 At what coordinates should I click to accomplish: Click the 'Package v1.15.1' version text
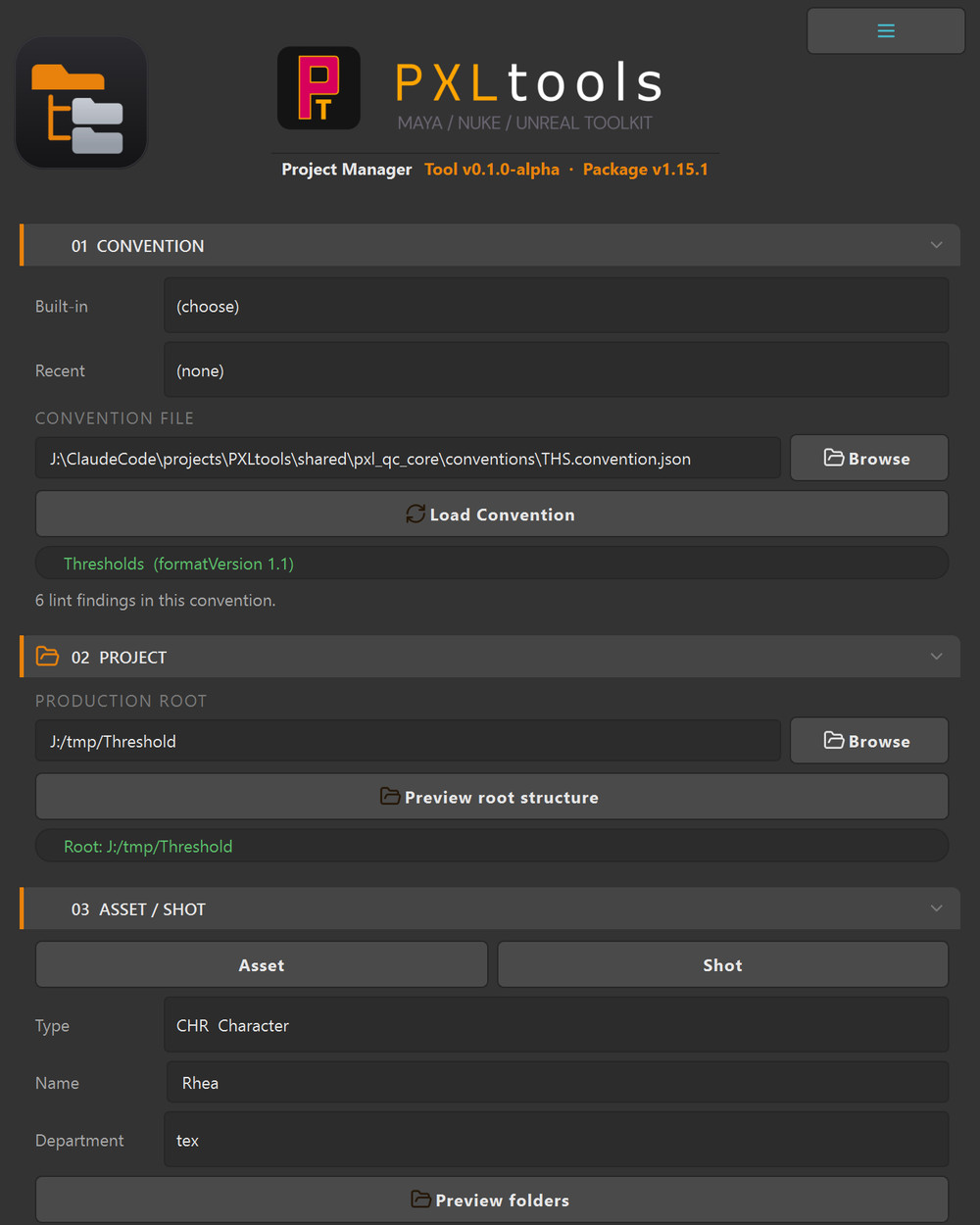coord(645,170)
